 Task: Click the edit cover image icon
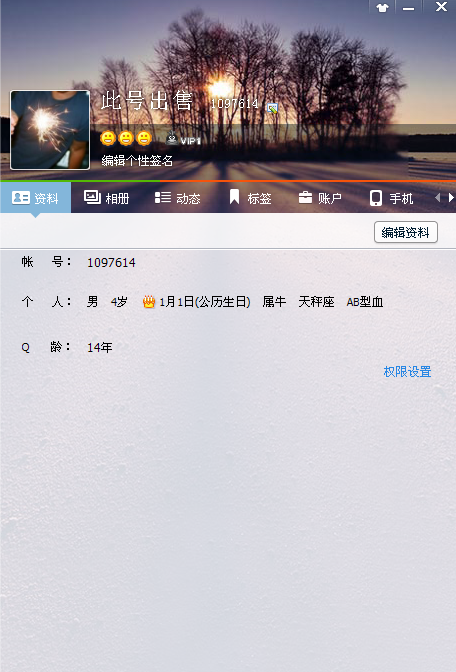272,108
